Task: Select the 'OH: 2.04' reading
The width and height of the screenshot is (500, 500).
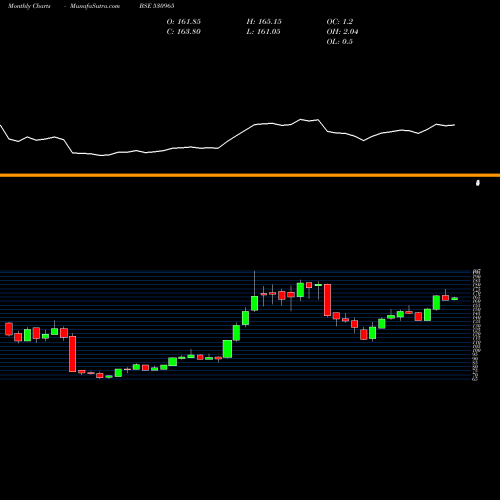Action: point(342,32)
